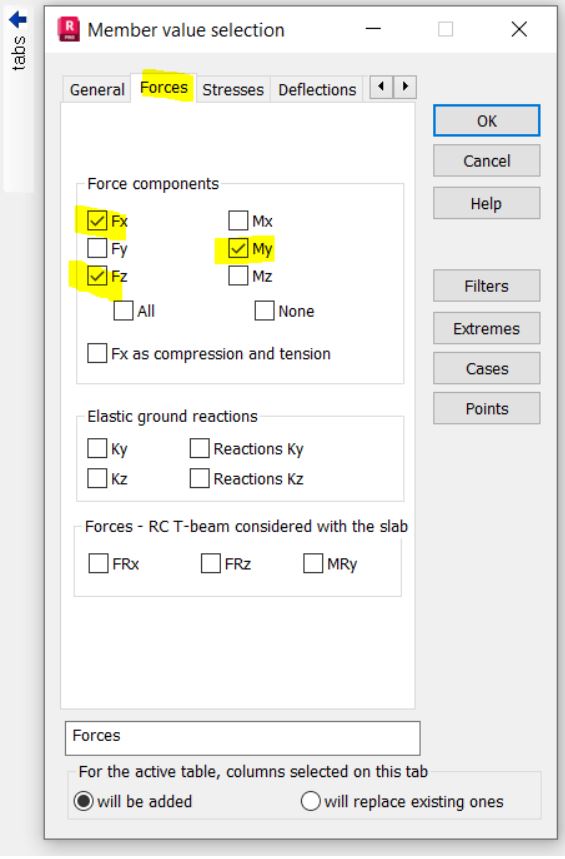565x859 pixels.
Task: Enable Fx as compression and tension
Action: [97, 353]
